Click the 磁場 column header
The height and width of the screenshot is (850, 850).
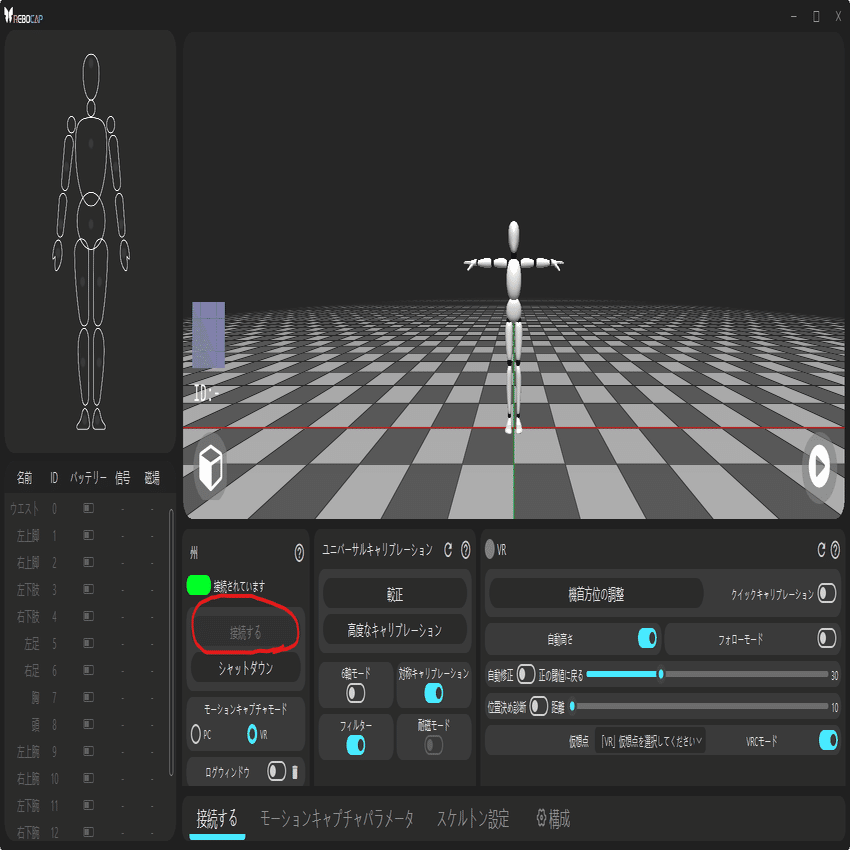(152, 478)
